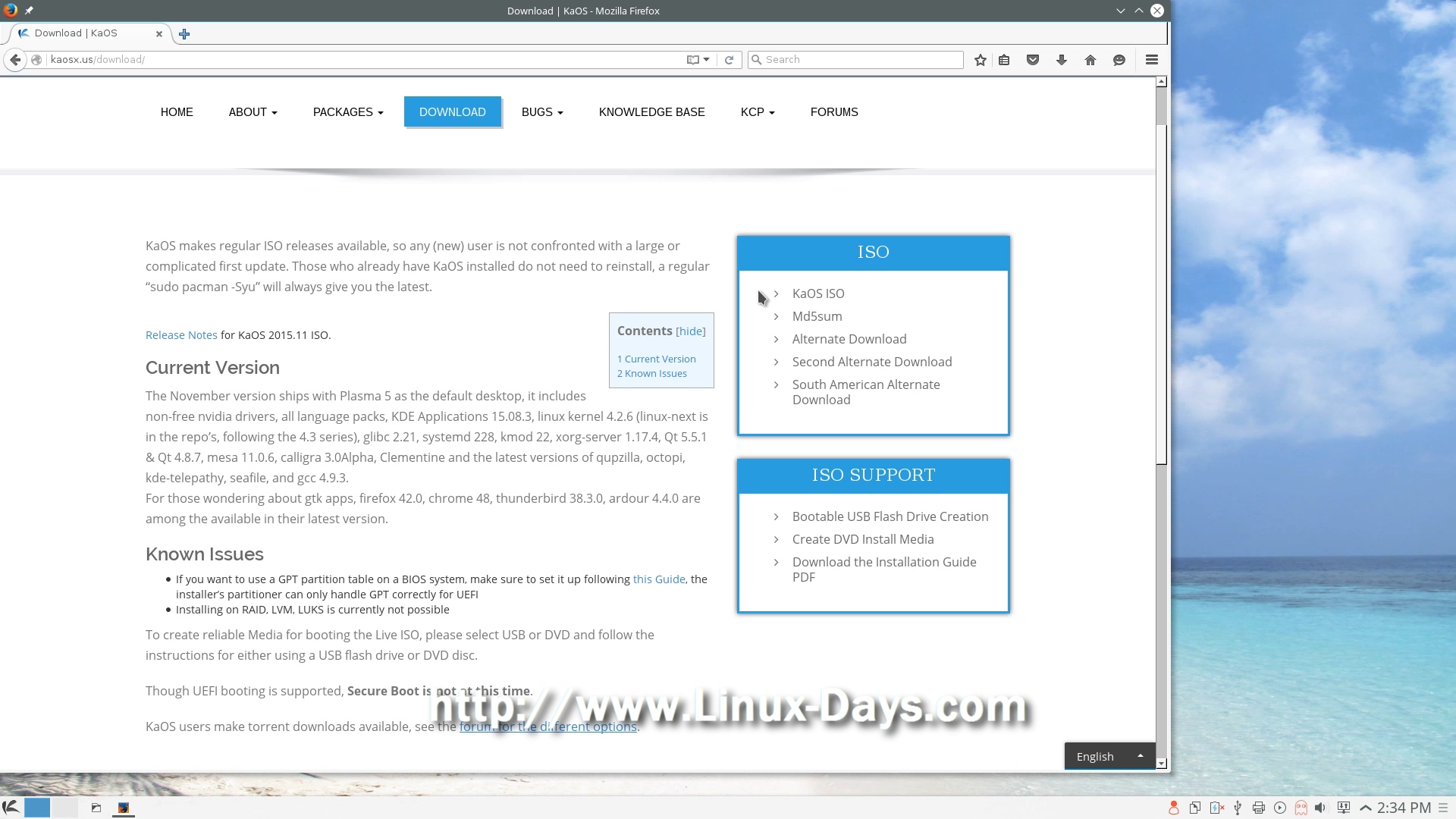
Task: Open the Hello chat bubble icon
Action: point(1119,60)
